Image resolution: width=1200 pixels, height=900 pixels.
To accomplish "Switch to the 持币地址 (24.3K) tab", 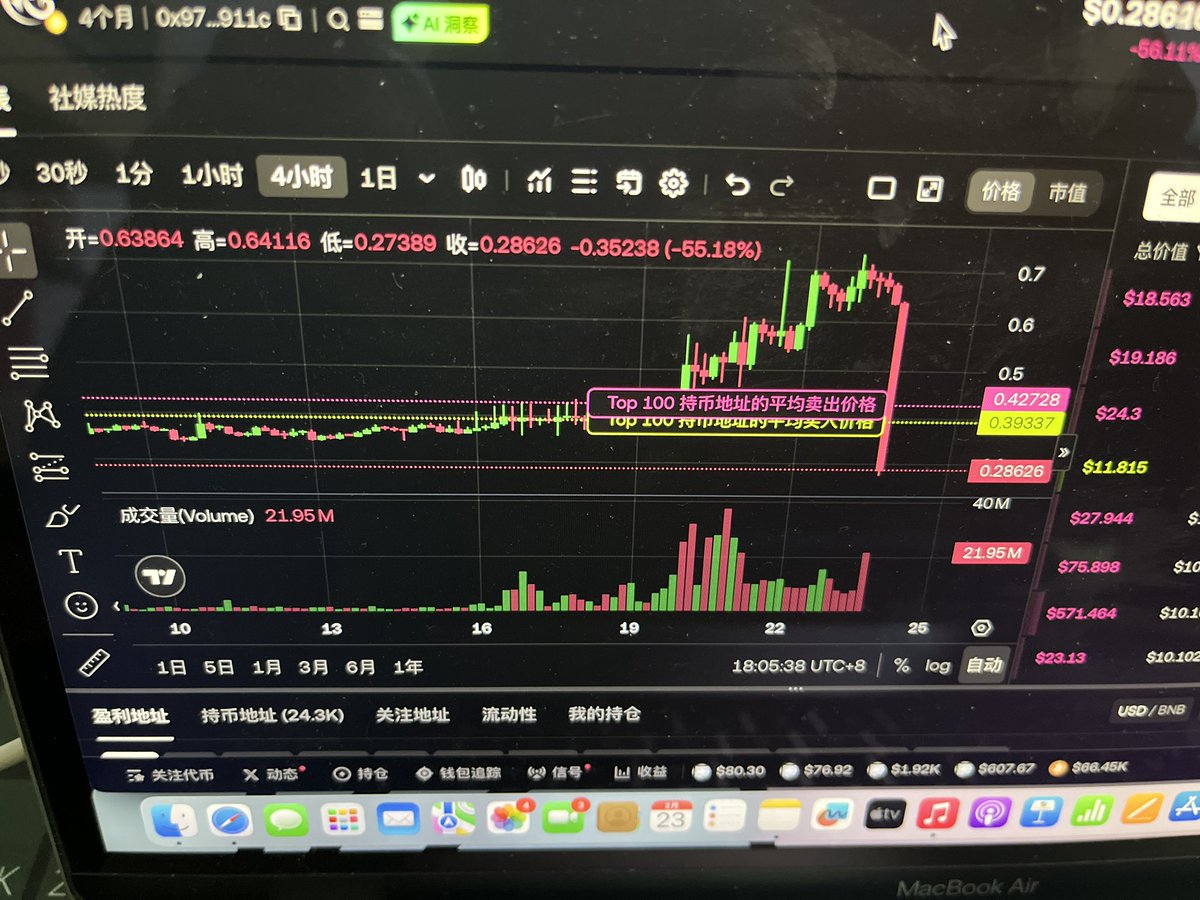I will pos(272,715).
